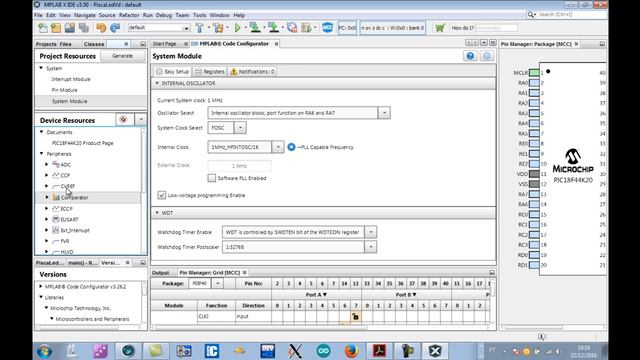Open Adobe Reader from the taskbar
Viewport: 640px width, 360px height.
379,351
